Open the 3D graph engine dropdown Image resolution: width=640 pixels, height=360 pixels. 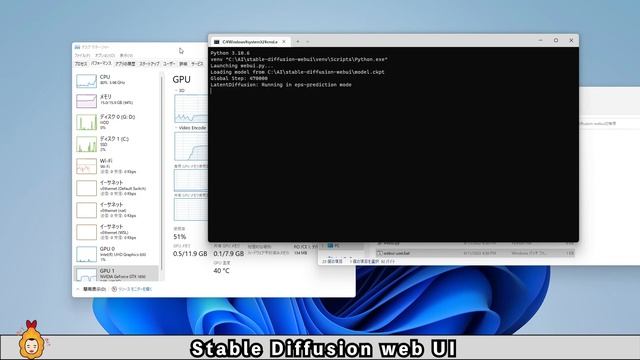180,91
